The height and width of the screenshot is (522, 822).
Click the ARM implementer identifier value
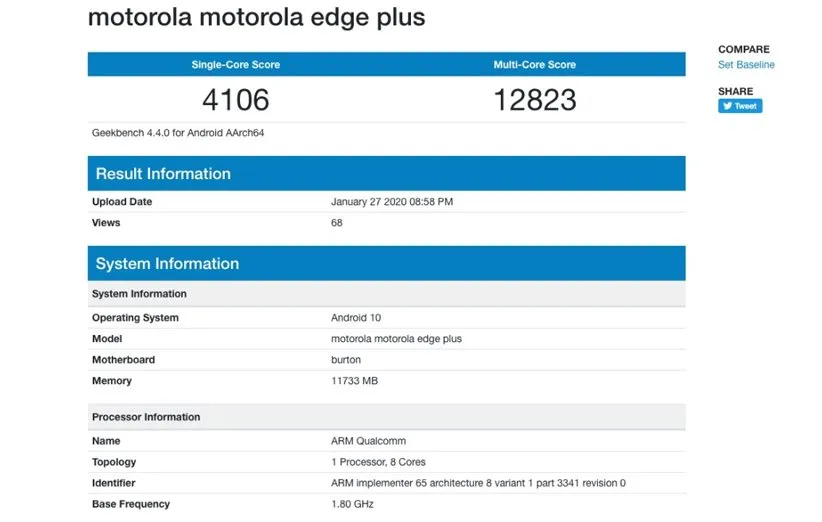coord(478,483)
